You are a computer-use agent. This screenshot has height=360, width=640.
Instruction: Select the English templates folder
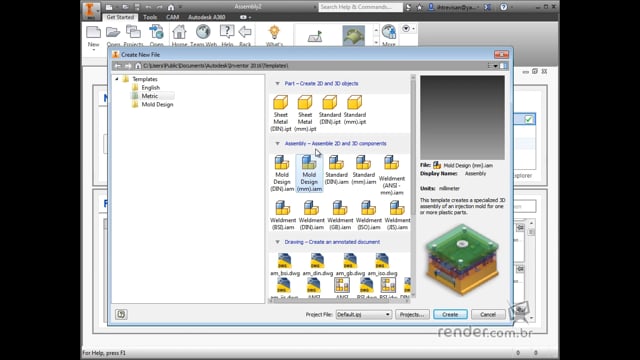pyautogui.click(x=151, y=87)
